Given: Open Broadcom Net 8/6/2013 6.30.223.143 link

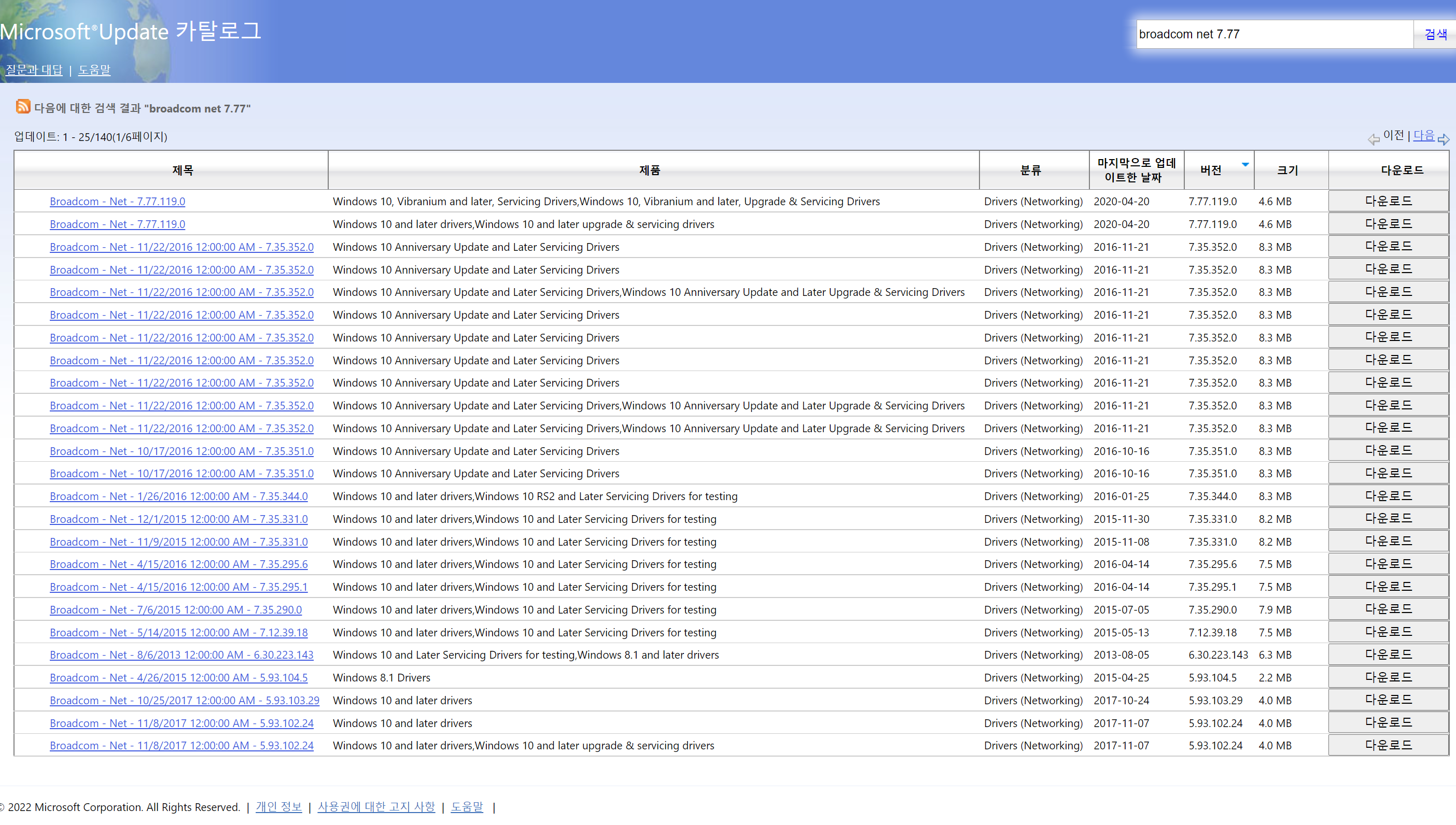Looking at the screenshot, I should point(181,655).
